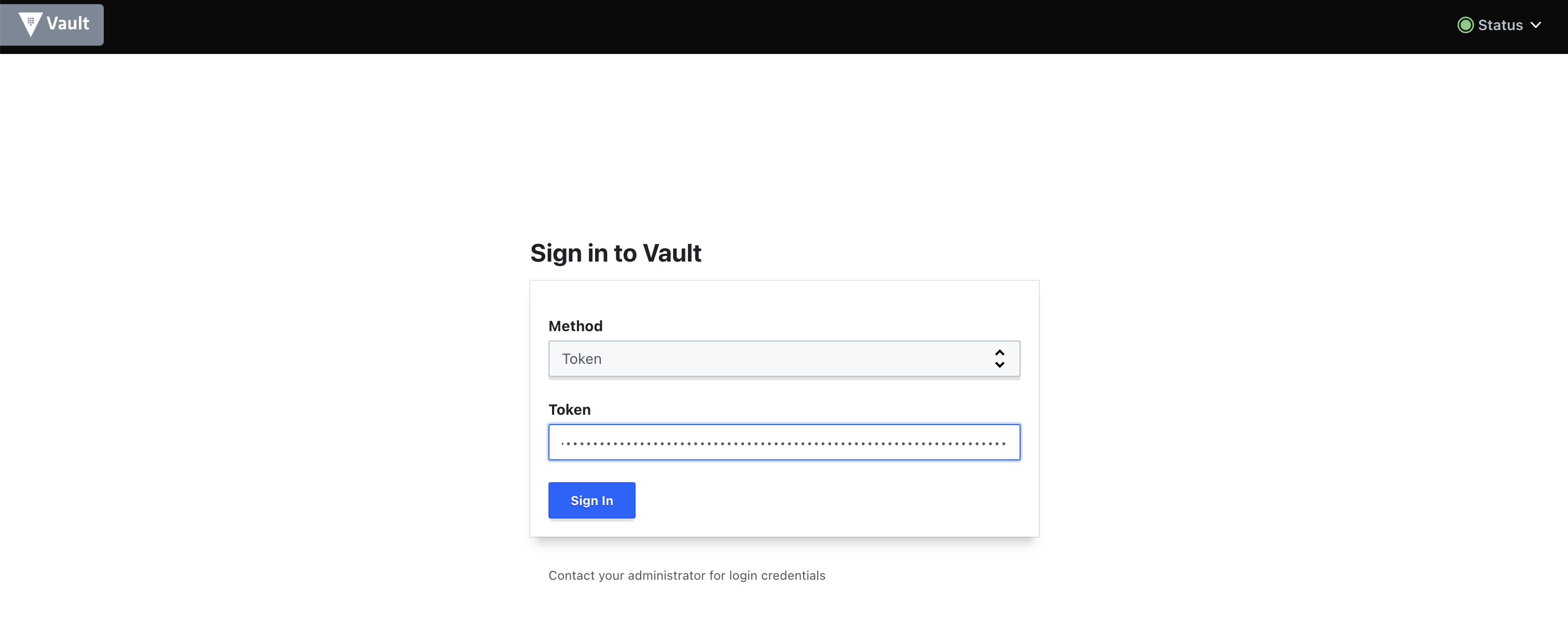Click the downward arrow in Method selector
The width and height of the screenshot is (1568, 627).
pos(999,365)
